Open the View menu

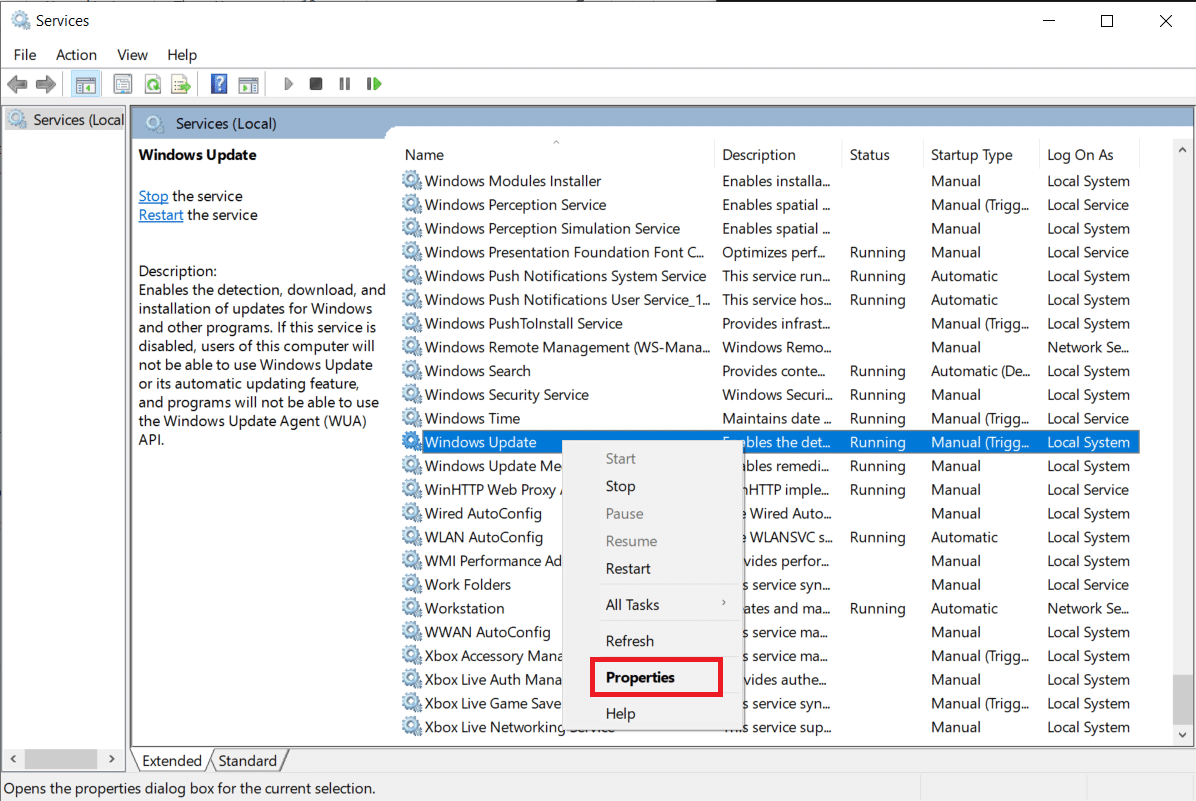point(131,55)
